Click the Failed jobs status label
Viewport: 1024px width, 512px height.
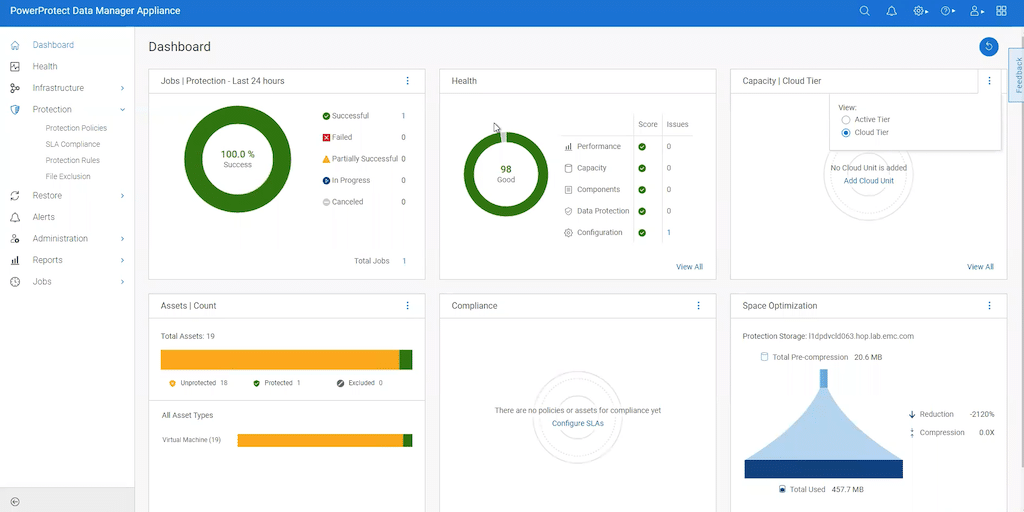coord(342,137)
